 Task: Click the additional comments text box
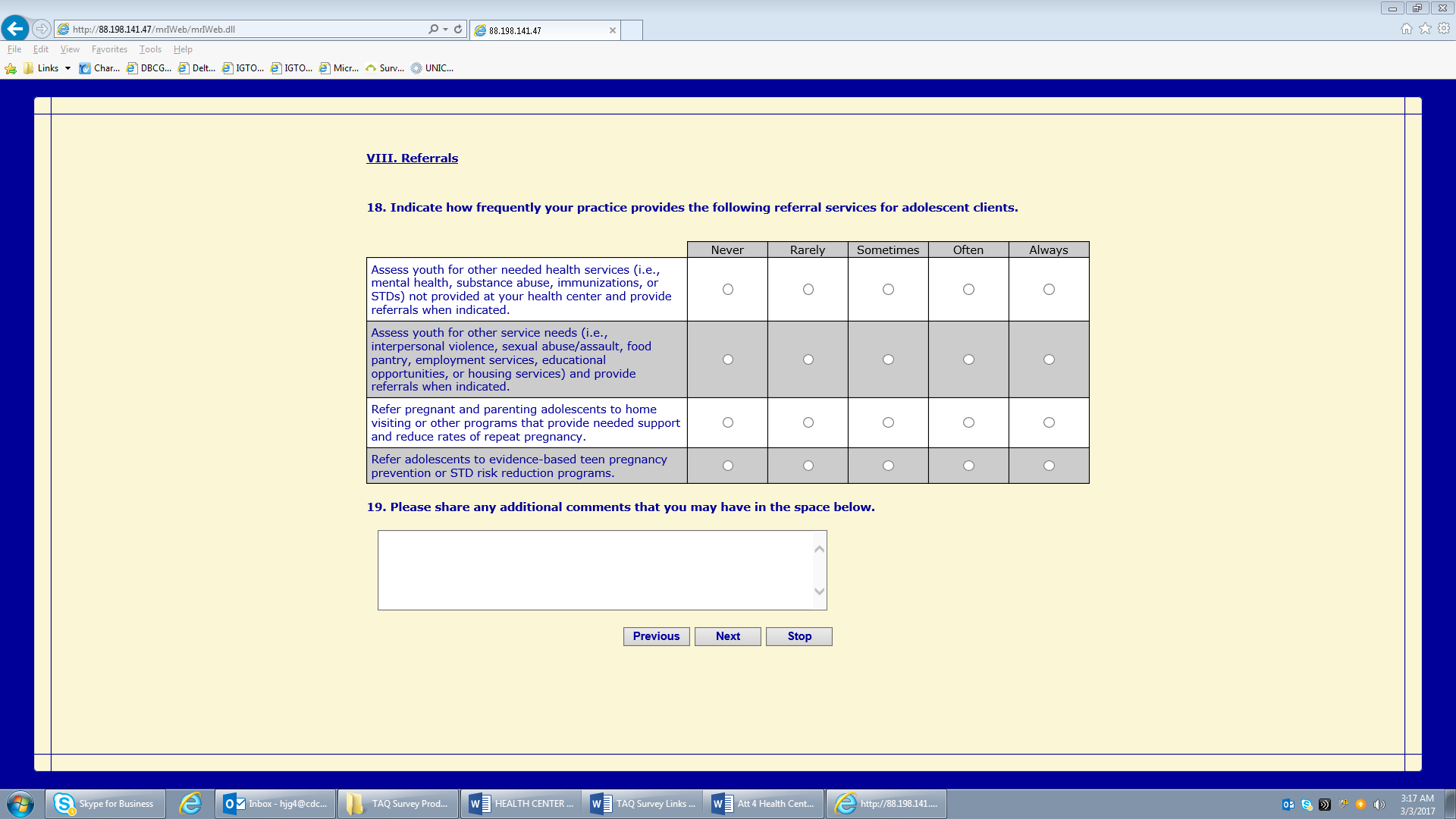[595, 570]
